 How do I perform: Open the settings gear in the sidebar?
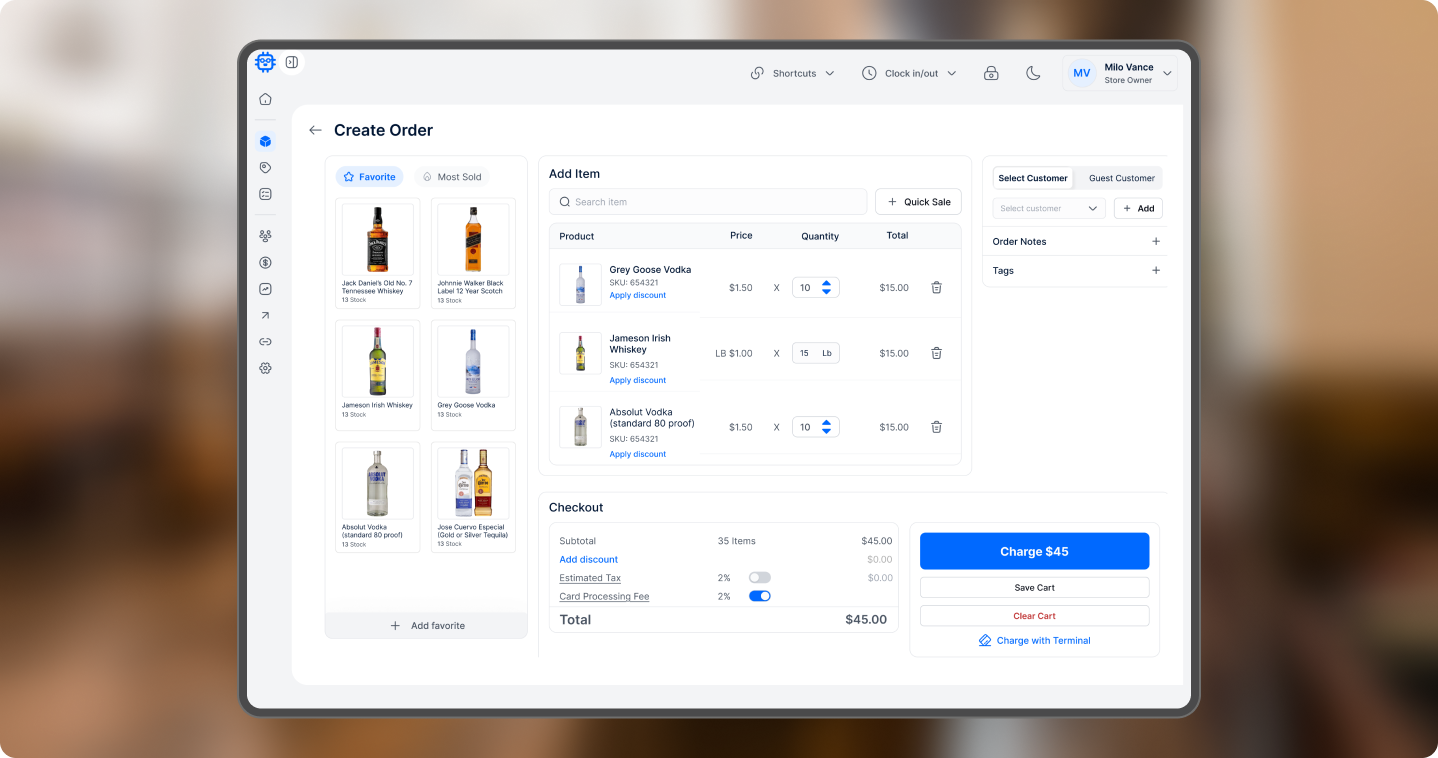coord(265,368)
